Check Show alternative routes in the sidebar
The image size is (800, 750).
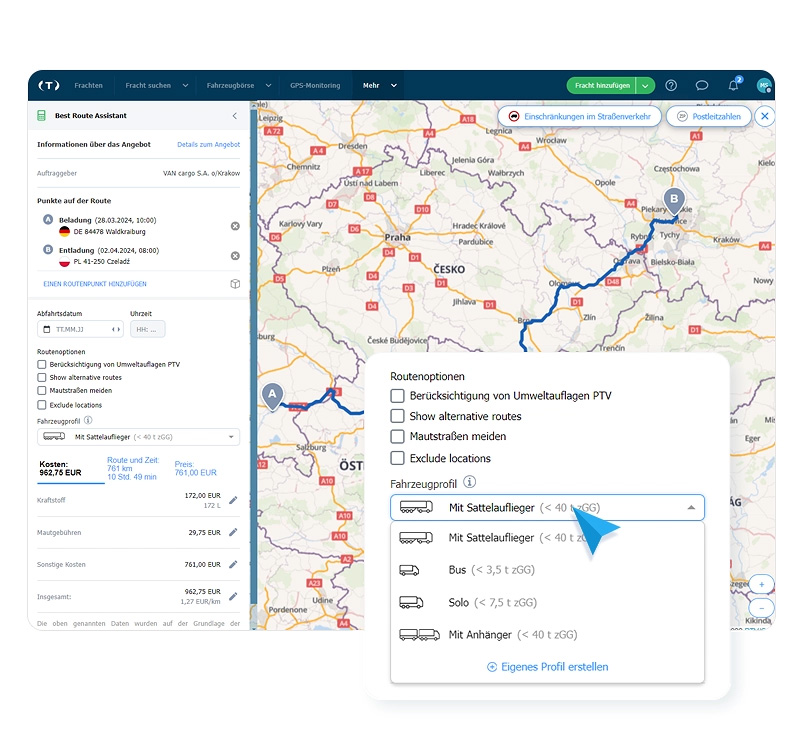[x=42, y=378]
